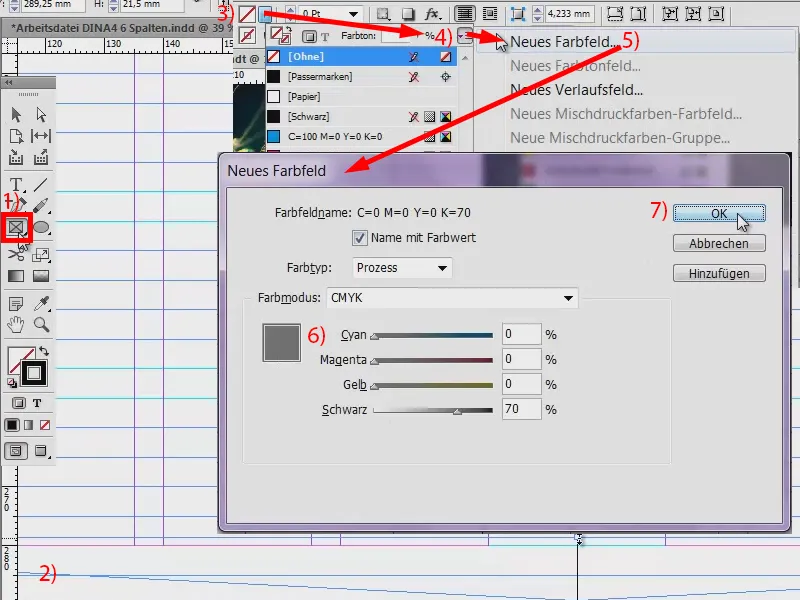The width and height of the screenshot is (800, 600).
Task: Select the Gradient Swatch tool
Action: [16, 276]
